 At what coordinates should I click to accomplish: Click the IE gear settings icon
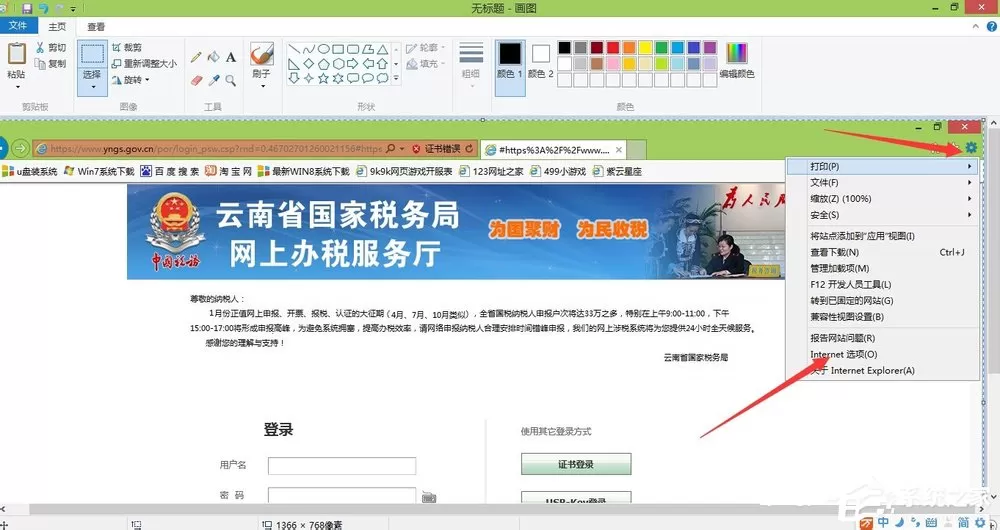[971, 148]
